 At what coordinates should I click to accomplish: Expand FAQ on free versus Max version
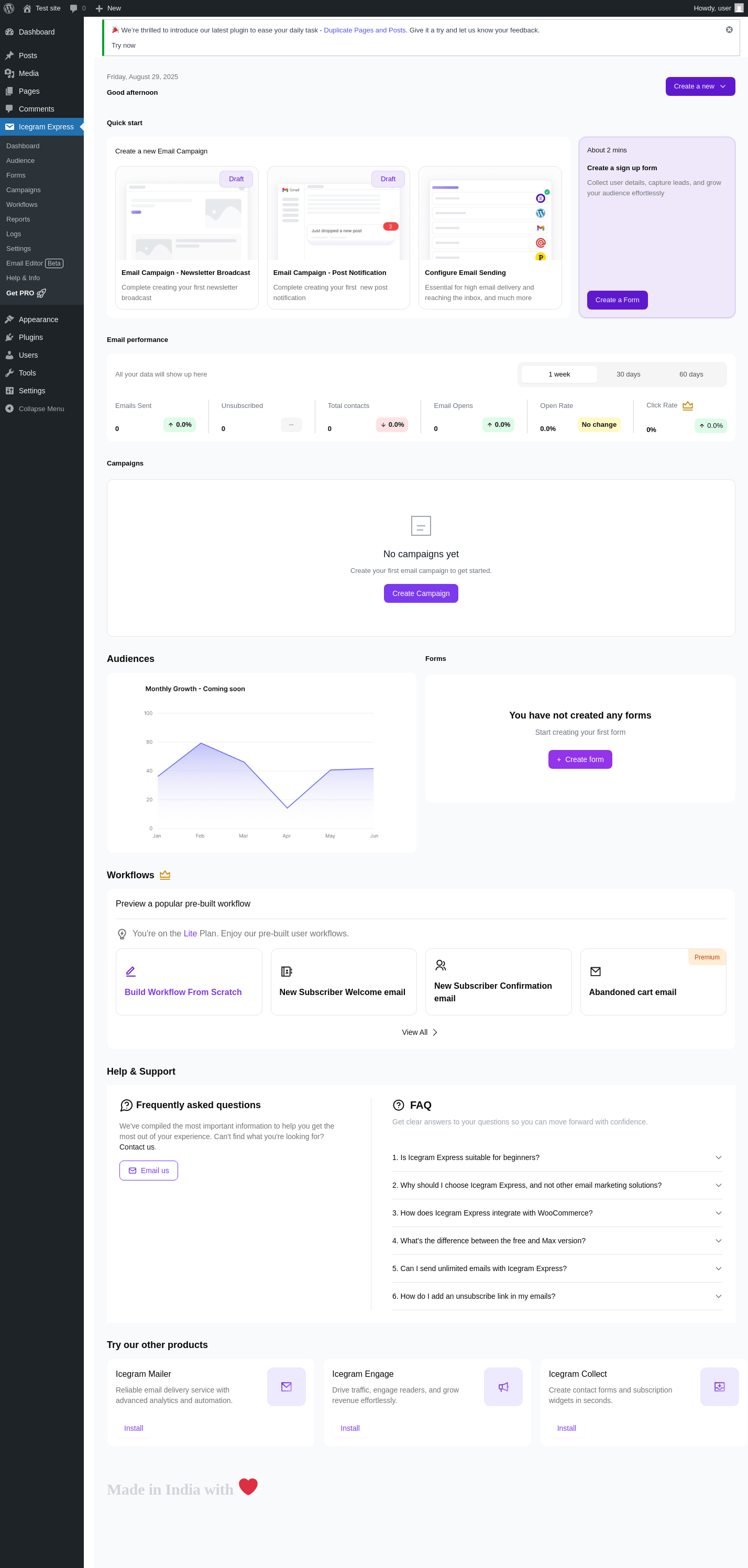click(557, 1241)
